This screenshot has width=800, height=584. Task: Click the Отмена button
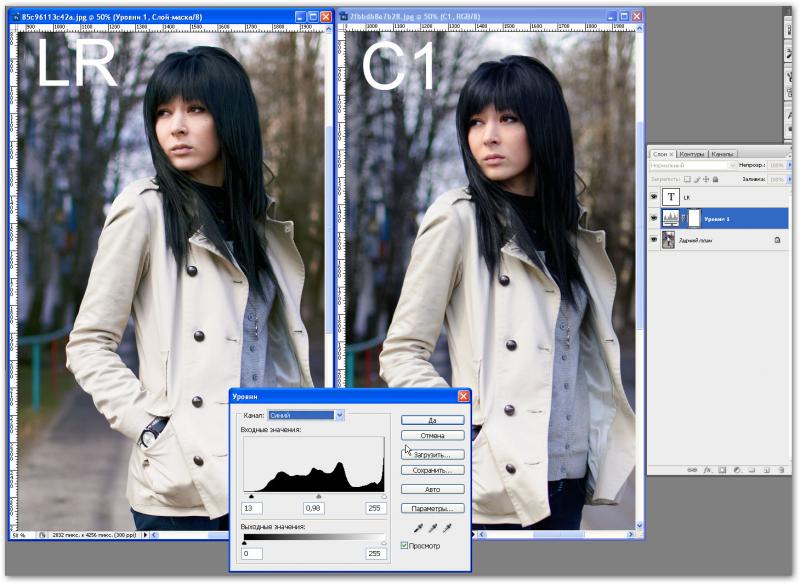433,436
